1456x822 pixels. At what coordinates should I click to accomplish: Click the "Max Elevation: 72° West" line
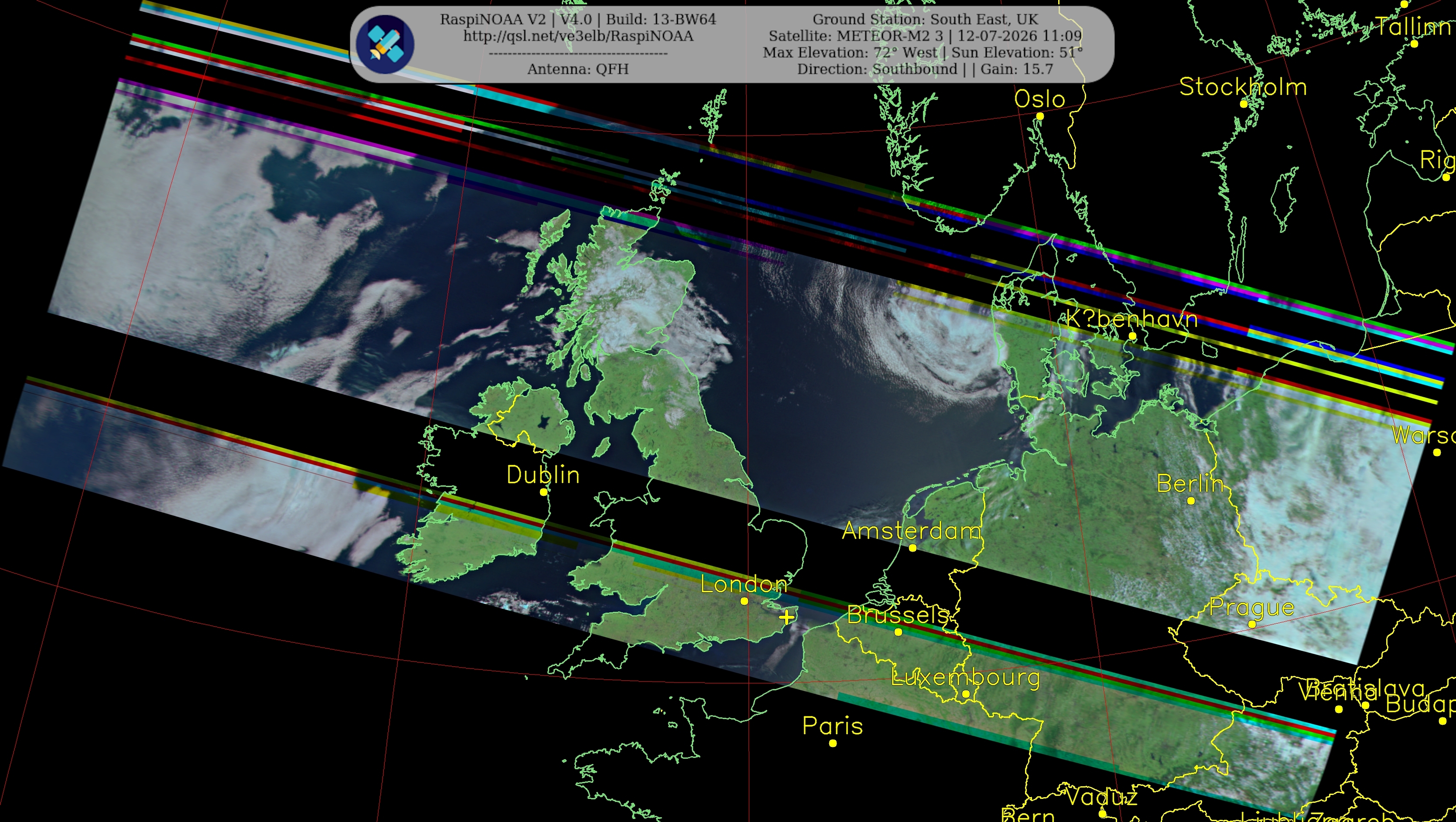coord(923,52)
